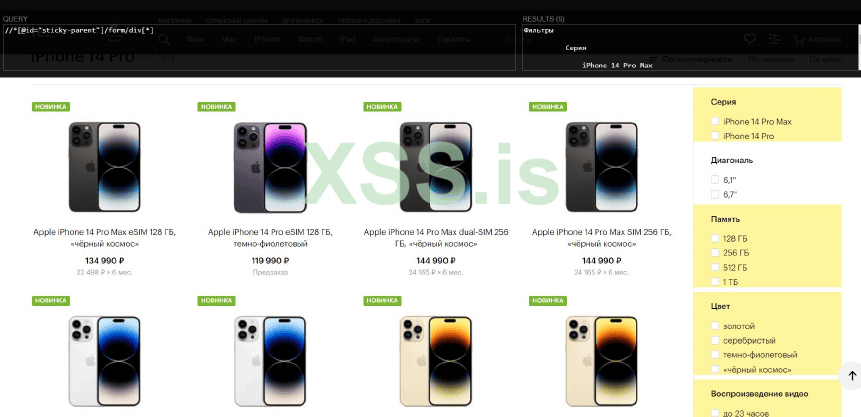Open the iPhone menu in navigation

267,39
